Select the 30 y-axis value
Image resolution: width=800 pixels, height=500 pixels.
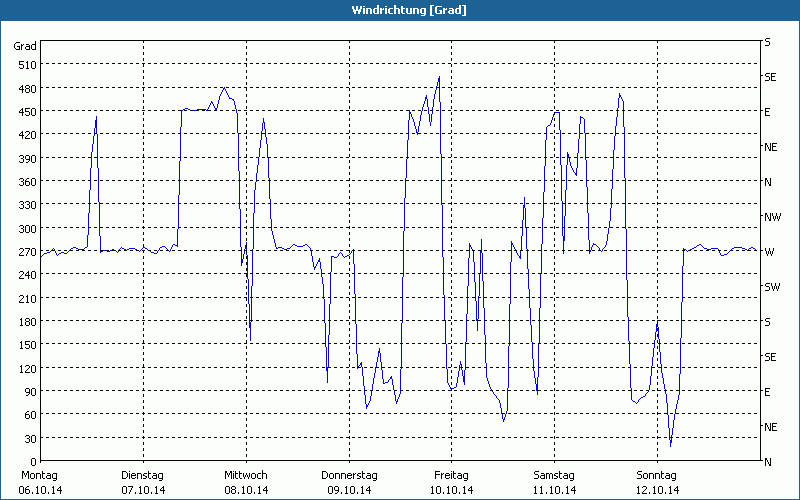point(31,439)
